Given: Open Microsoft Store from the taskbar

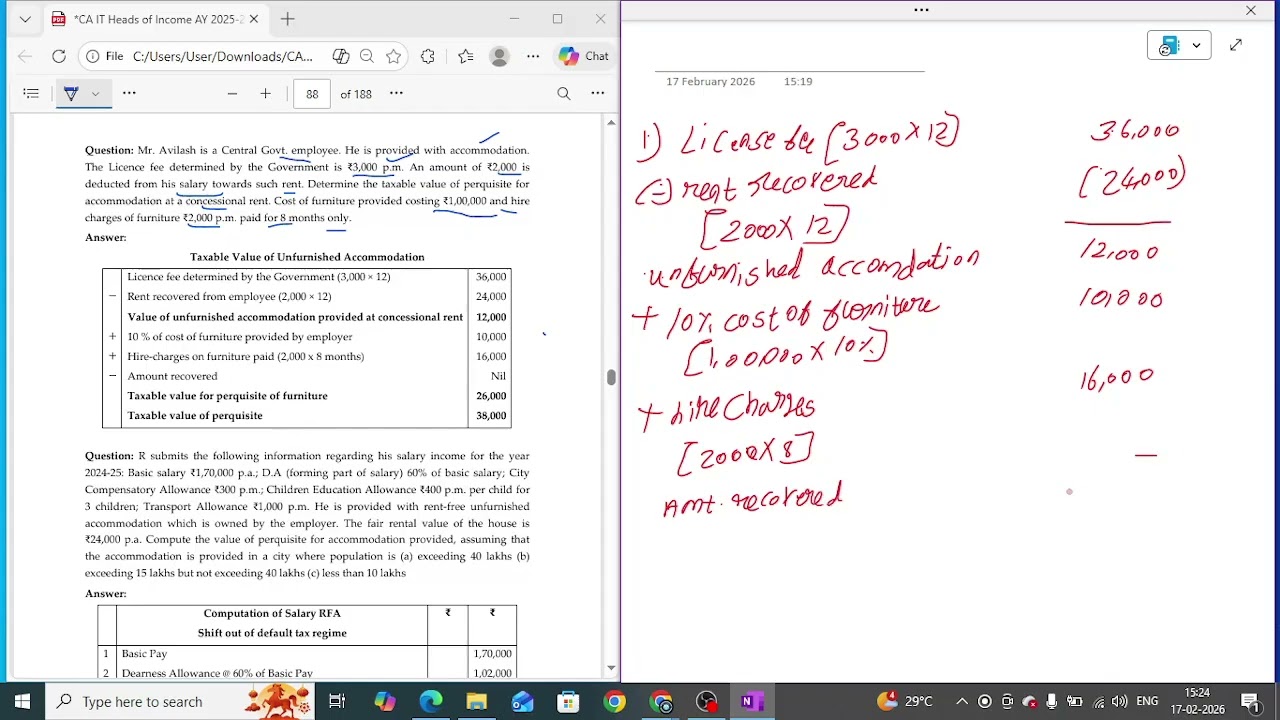Looking at the screenshot, I should tap(568, 702).
